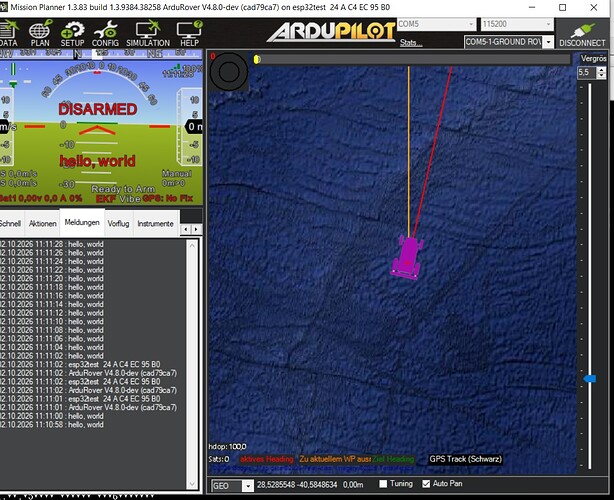Click the DISARMED text on HUD
The width and height of the screenshot is (614, 500).
pos(98,109)
